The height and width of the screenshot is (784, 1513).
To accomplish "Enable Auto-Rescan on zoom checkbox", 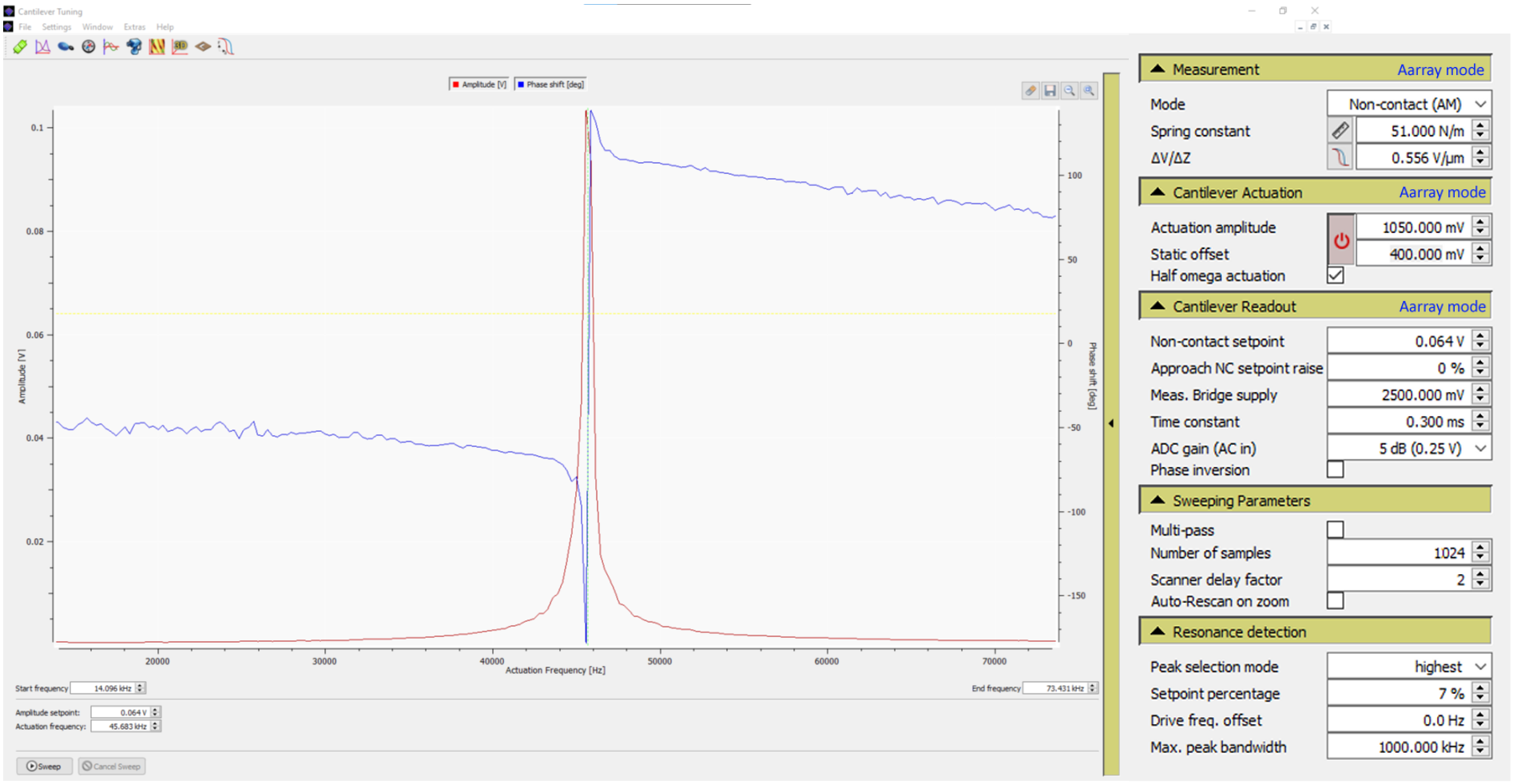I will click(1336, 600).
